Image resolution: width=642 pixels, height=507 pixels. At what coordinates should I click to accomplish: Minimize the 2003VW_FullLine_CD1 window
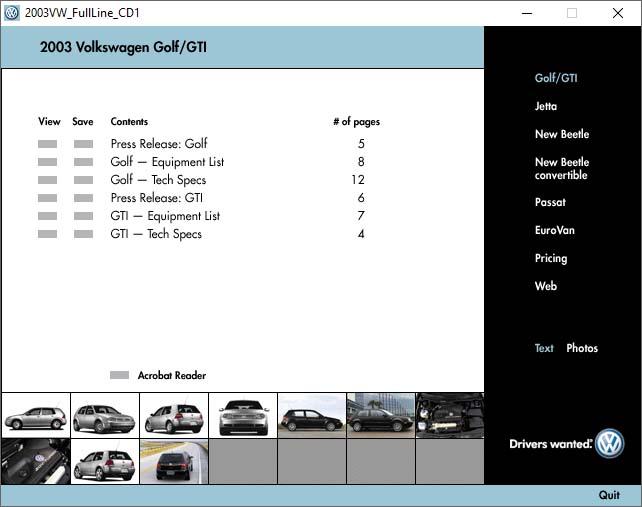click(x=527, y=13)
